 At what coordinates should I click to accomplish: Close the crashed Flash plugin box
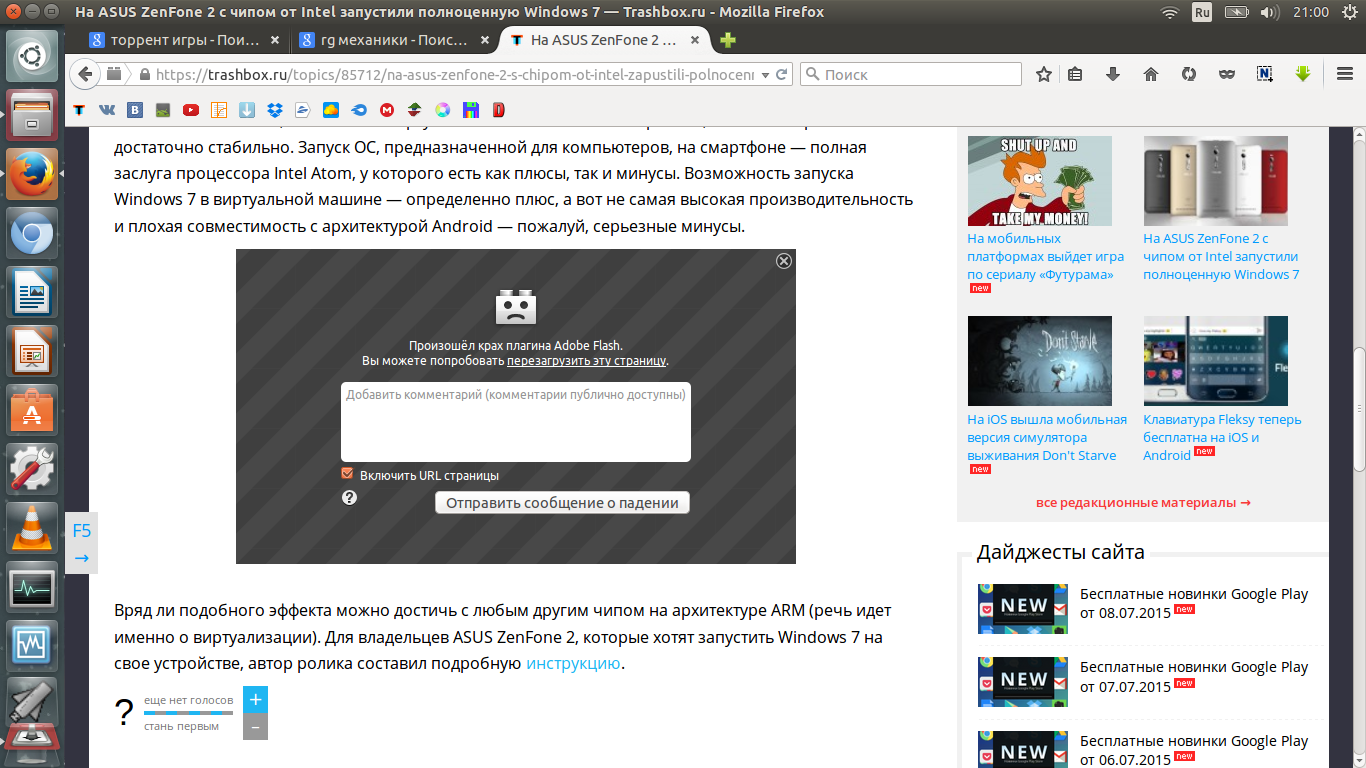pyautogui.click(x=784, y=261)
